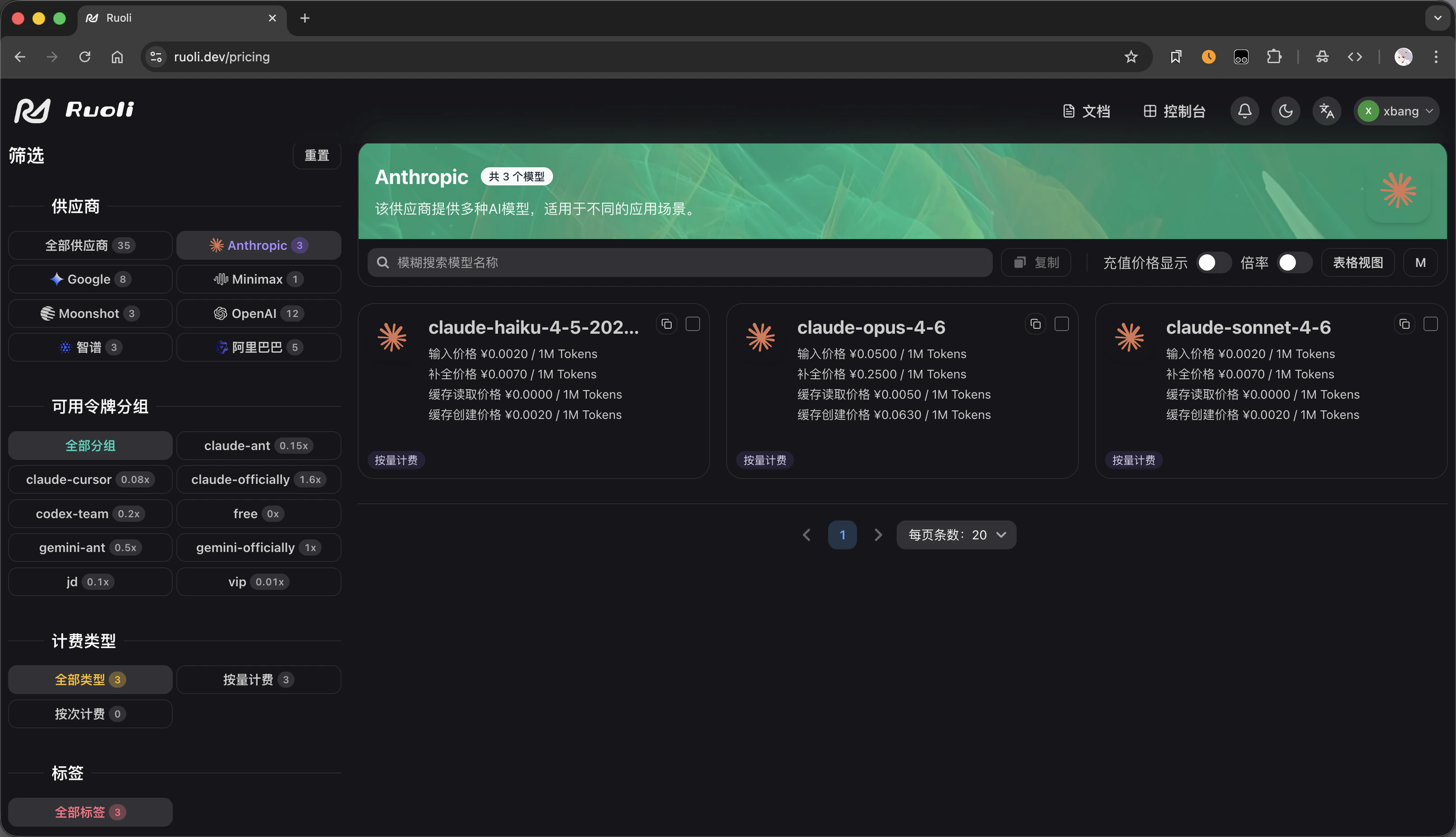The image size is (1456, 837).
Task: Select the Anthropic provider filter
Action: 258,245
